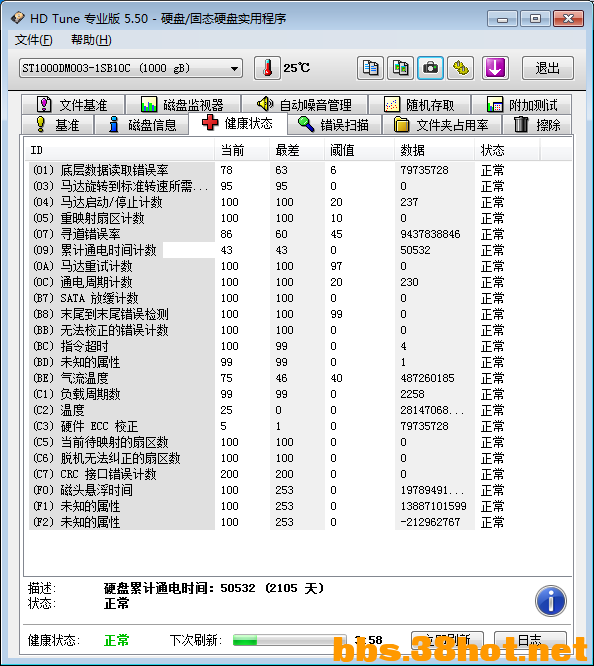This screenshot has width=594, height=666.
Task: Switch to the 磁盘信息 tab
Action: pyautogui.click(x=142, y=125)
